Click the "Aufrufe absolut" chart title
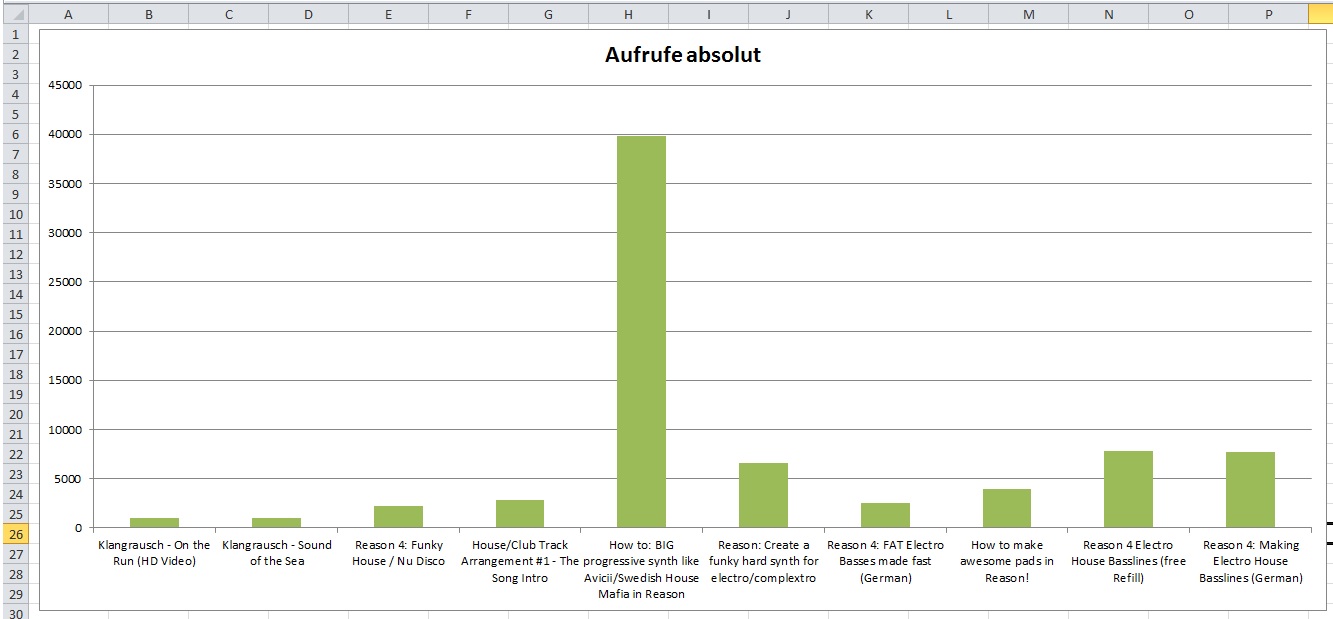This screenshot has width=1333, height=619. pyautogui.click(x=682, y=55)
